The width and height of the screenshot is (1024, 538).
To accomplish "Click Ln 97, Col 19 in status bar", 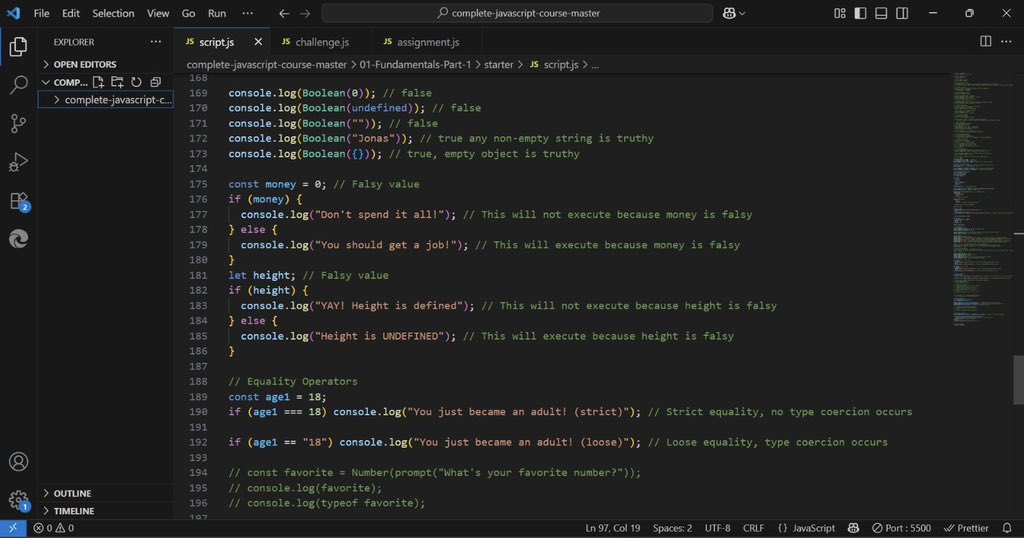I will (x=613, y=528).
